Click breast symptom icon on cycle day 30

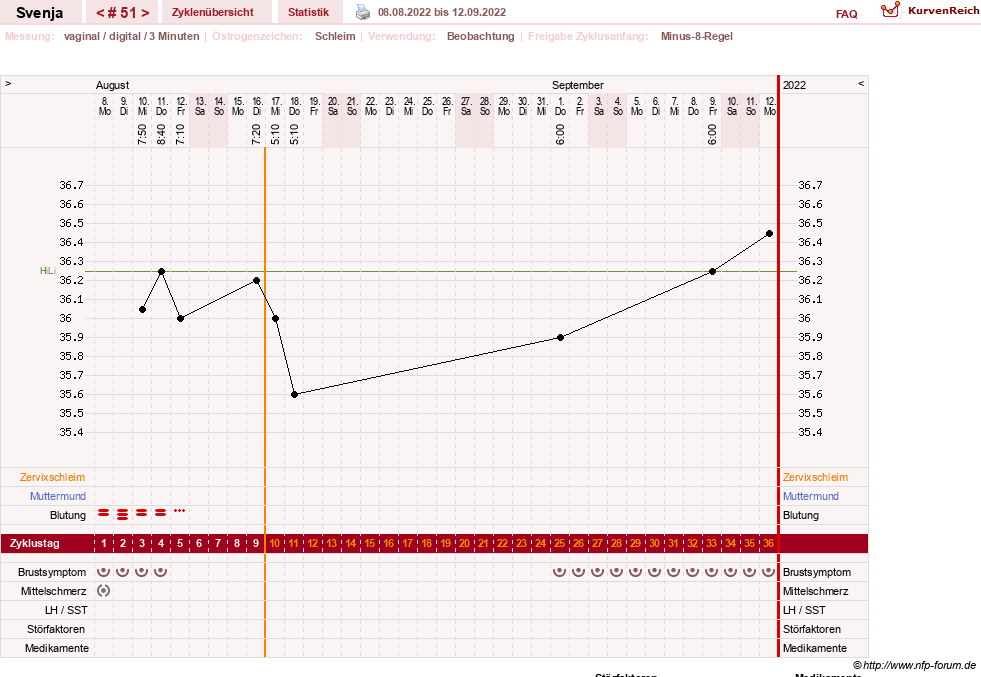point(654,571)
